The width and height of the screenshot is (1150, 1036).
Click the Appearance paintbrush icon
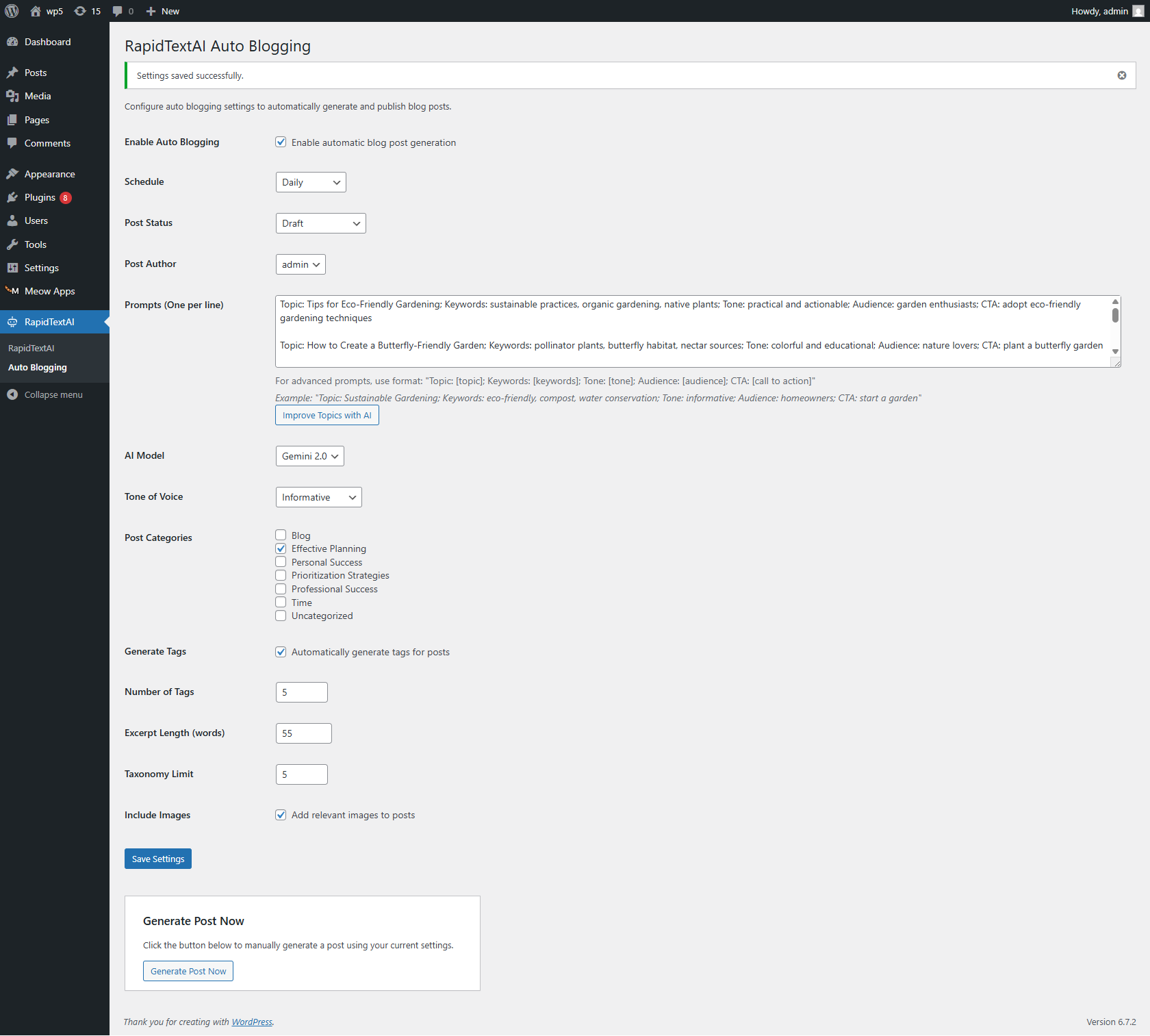pyautogui.click(x=12, y=174)
